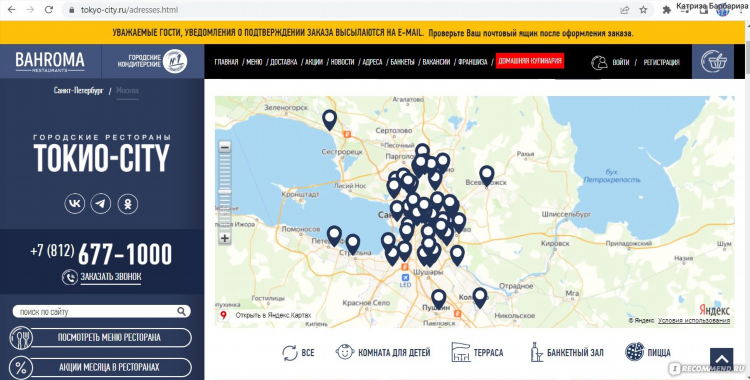Open the Telegram channel icon
The image size is (750, 380).
pos(101,204)
